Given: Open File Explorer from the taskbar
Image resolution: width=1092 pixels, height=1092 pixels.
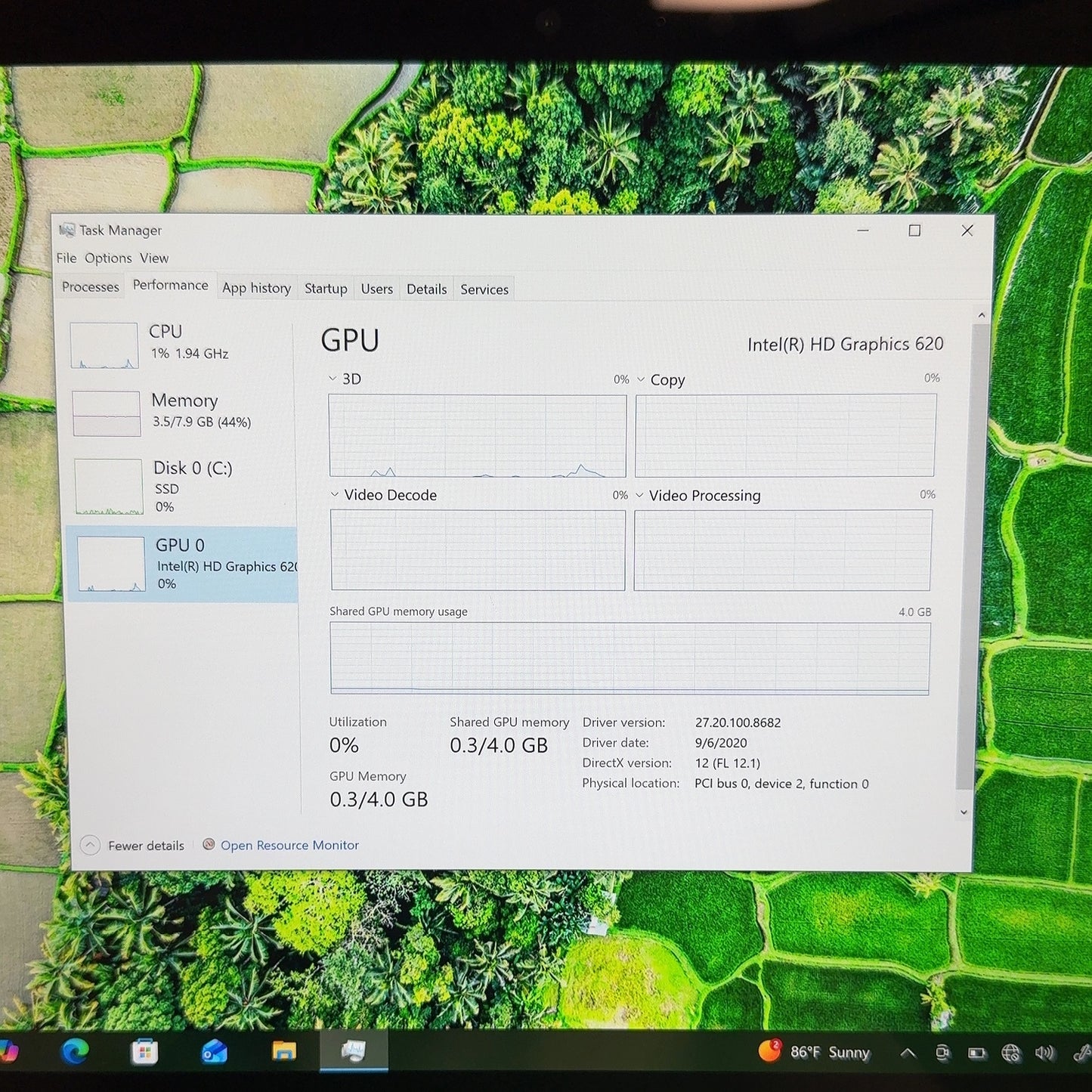Looking at the screenshot, I should (x=284, y=1051).
